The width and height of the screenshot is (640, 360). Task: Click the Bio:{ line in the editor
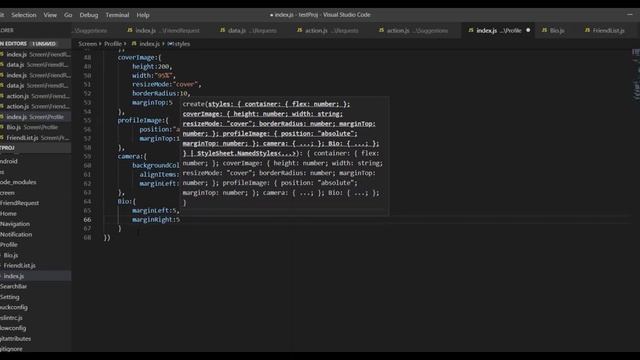pyautogui.click(x=127, y=201)
